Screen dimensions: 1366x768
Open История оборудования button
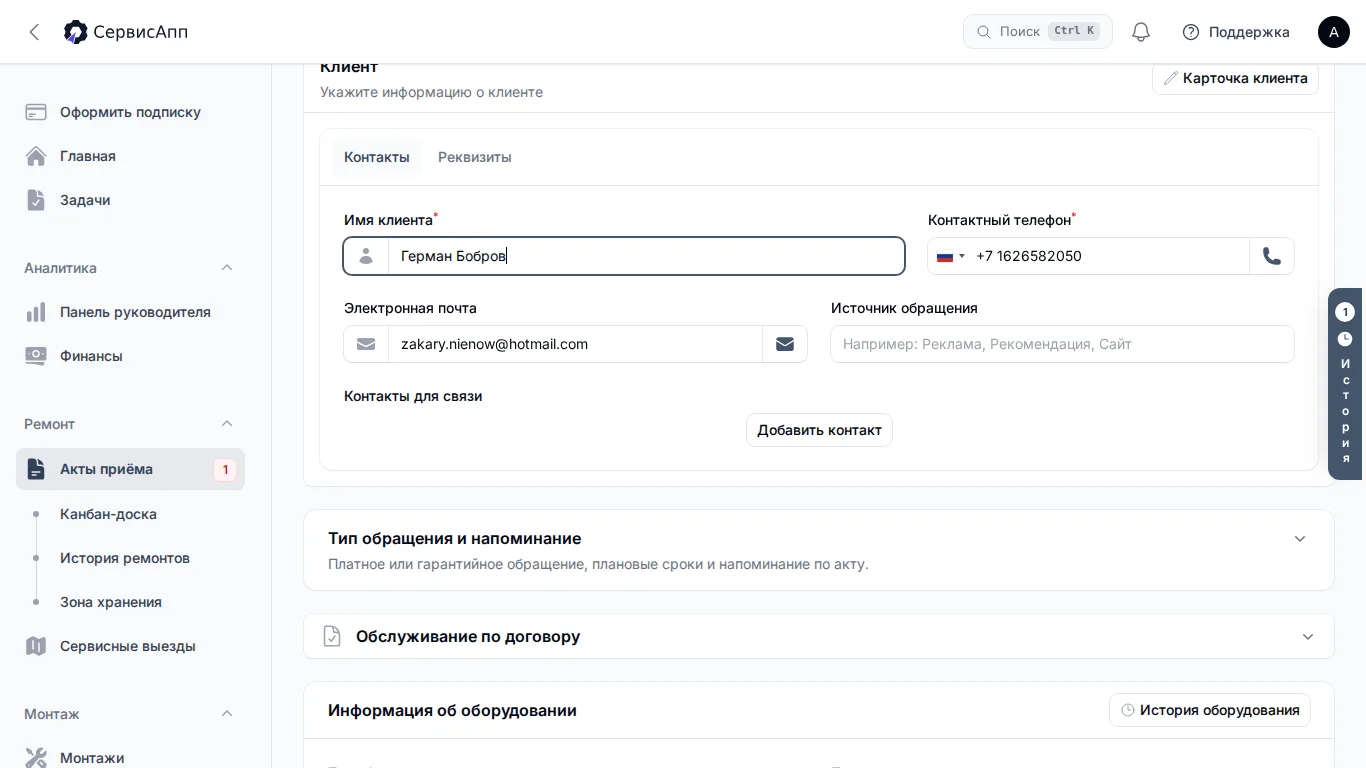click(1210, 710)
